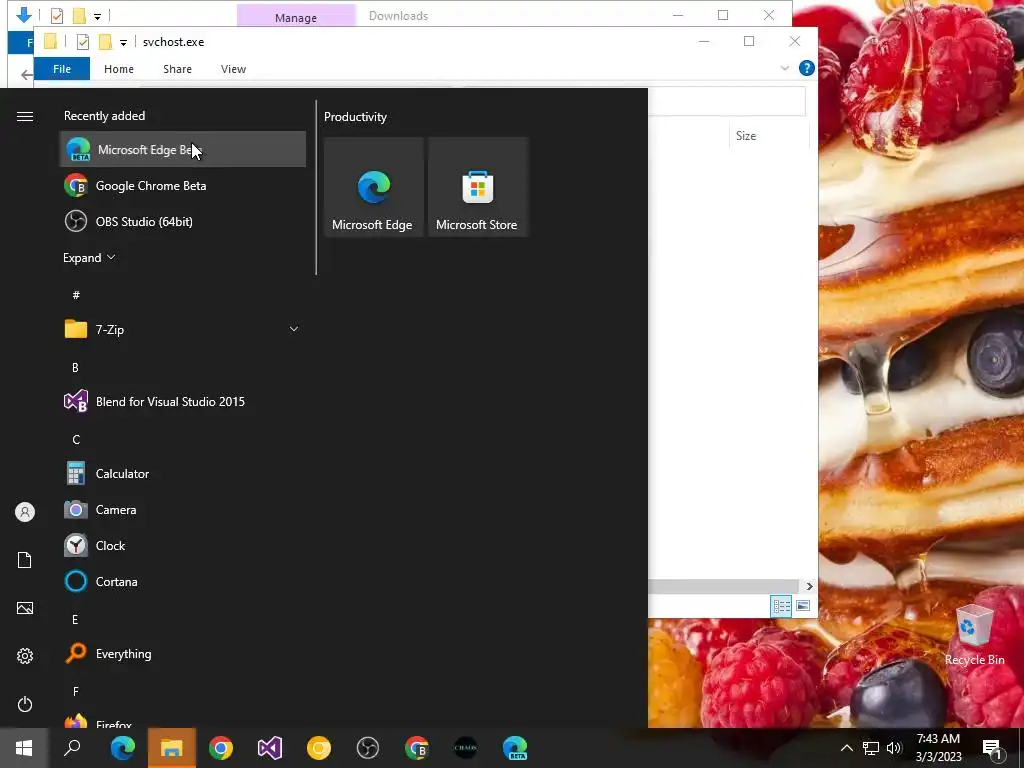Click the C letter header

coord(76,440)
